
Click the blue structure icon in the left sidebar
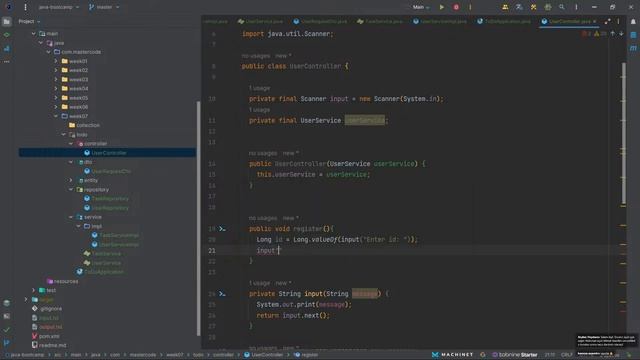click(7, 49)
